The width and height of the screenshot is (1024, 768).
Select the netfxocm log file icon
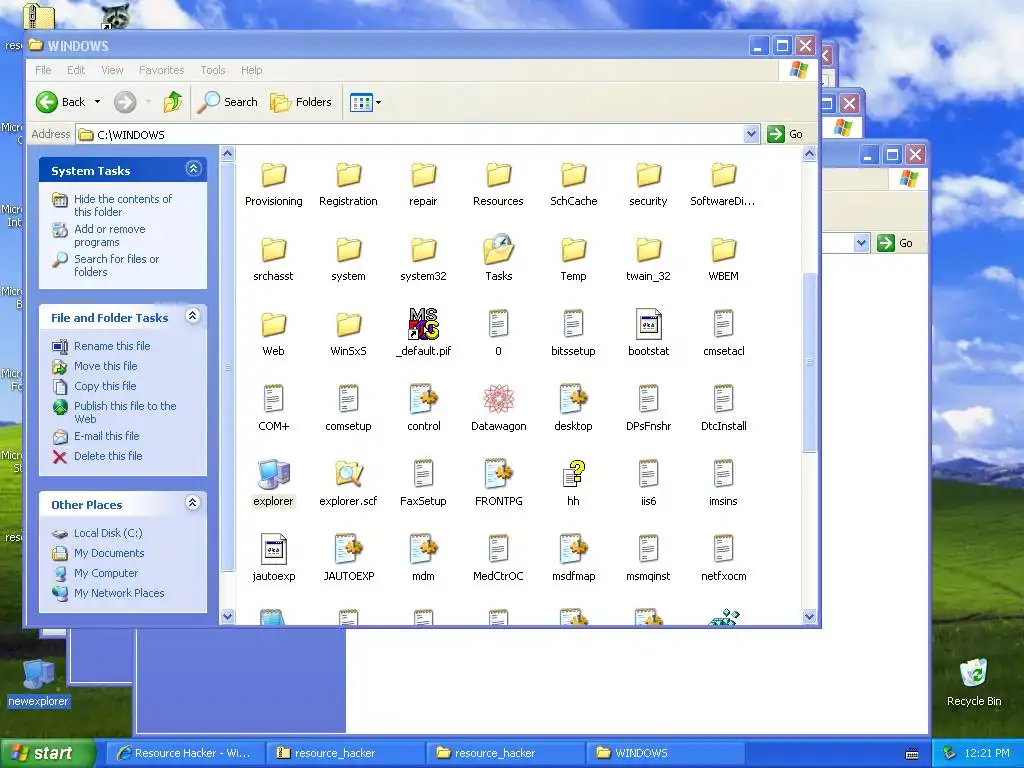pyautogui.click(x=724, y=549)
